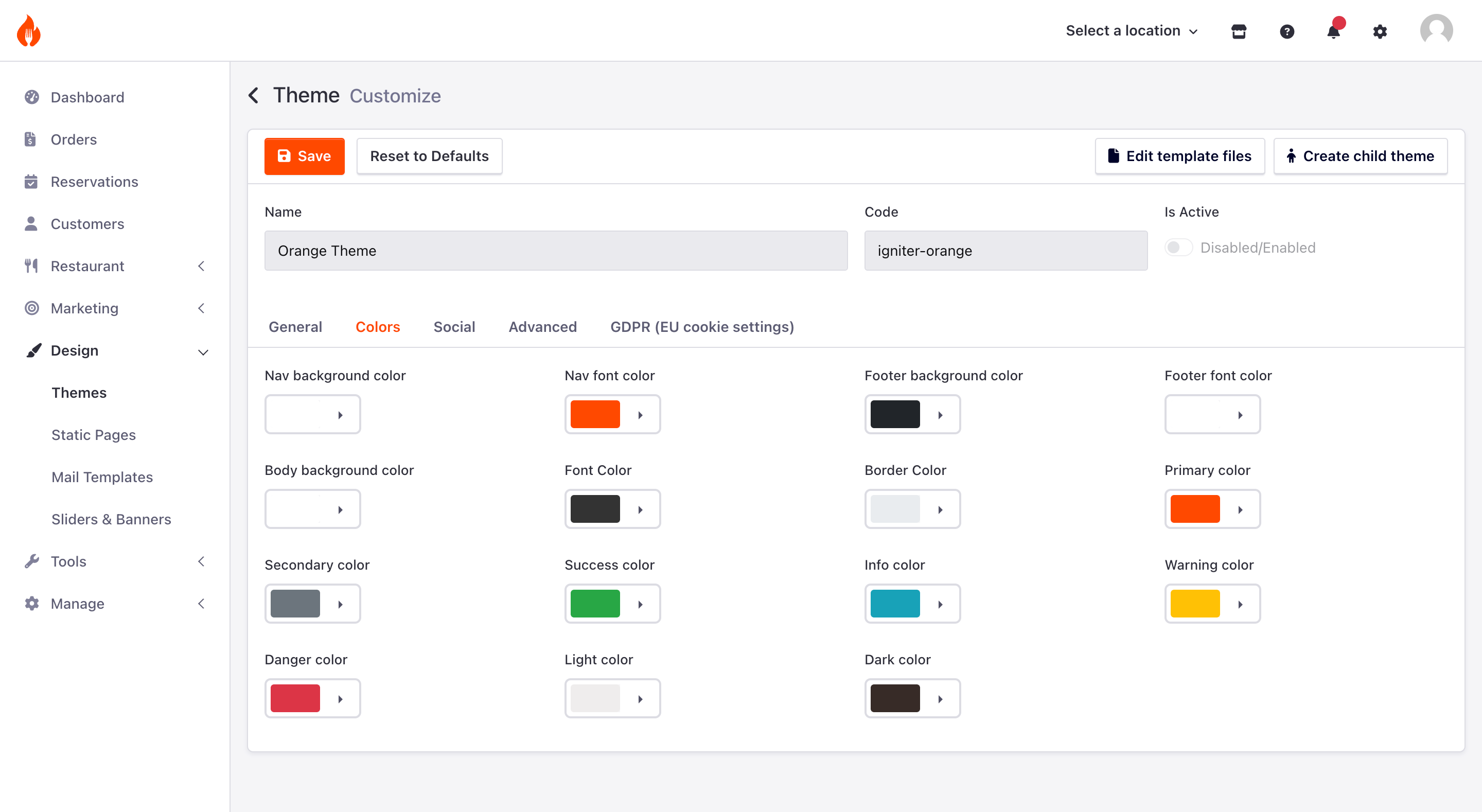Toggle the Is Active Disabled/Enabled switch
Screen dimensions: 1482x812
[1178, 248]
